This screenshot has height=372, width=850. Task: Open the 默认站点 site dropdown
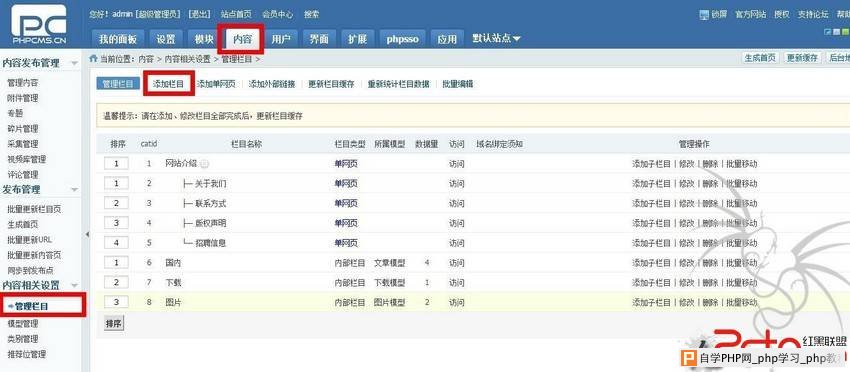pos(496,39)
